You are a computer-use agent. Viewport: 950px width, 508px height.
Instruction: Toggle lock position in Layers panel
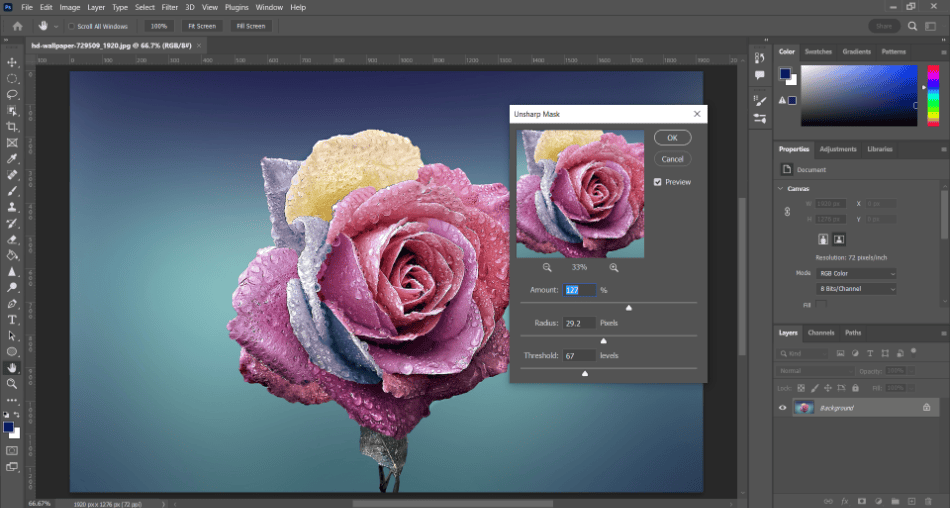tap(828, 388)
